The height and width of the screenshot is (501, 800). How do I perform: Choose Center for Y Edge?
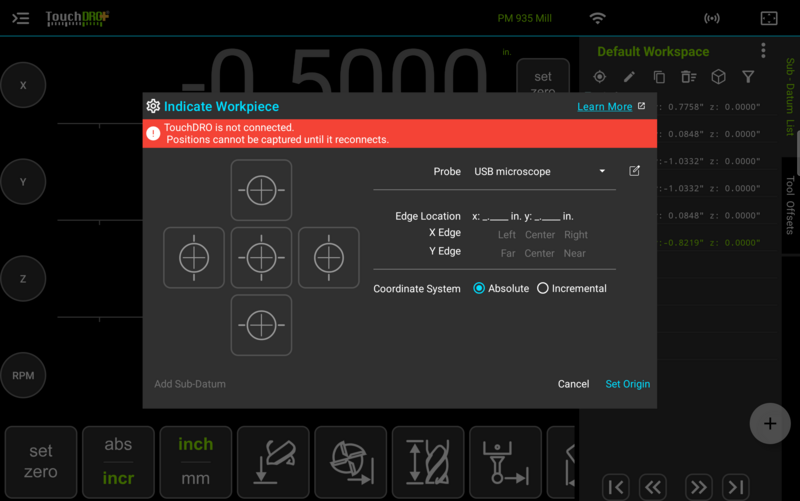pos(539,253)
